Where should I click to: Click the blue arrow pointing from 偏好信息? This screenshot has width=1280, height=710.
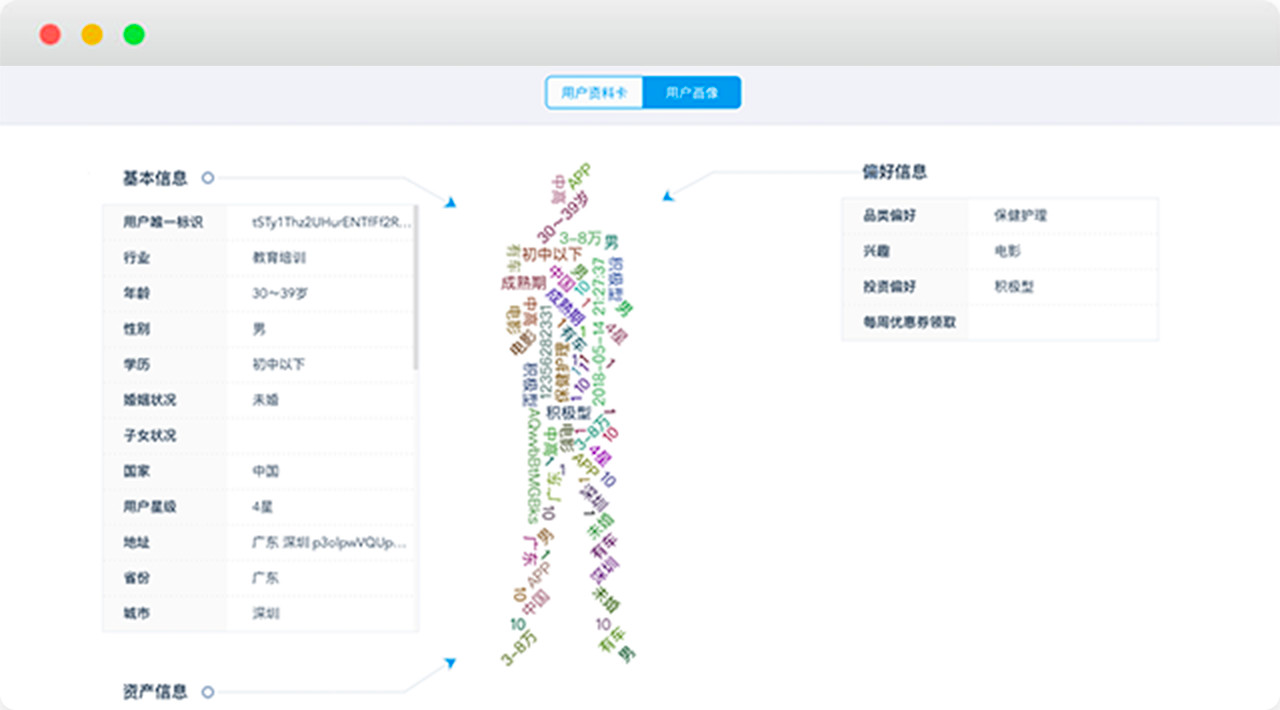(x=668, y=196)
